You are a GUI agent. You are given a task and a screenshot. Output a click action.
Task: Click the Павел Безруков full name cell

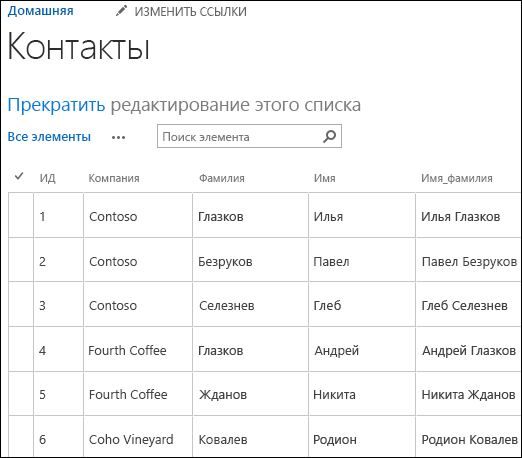click(468, 260)
